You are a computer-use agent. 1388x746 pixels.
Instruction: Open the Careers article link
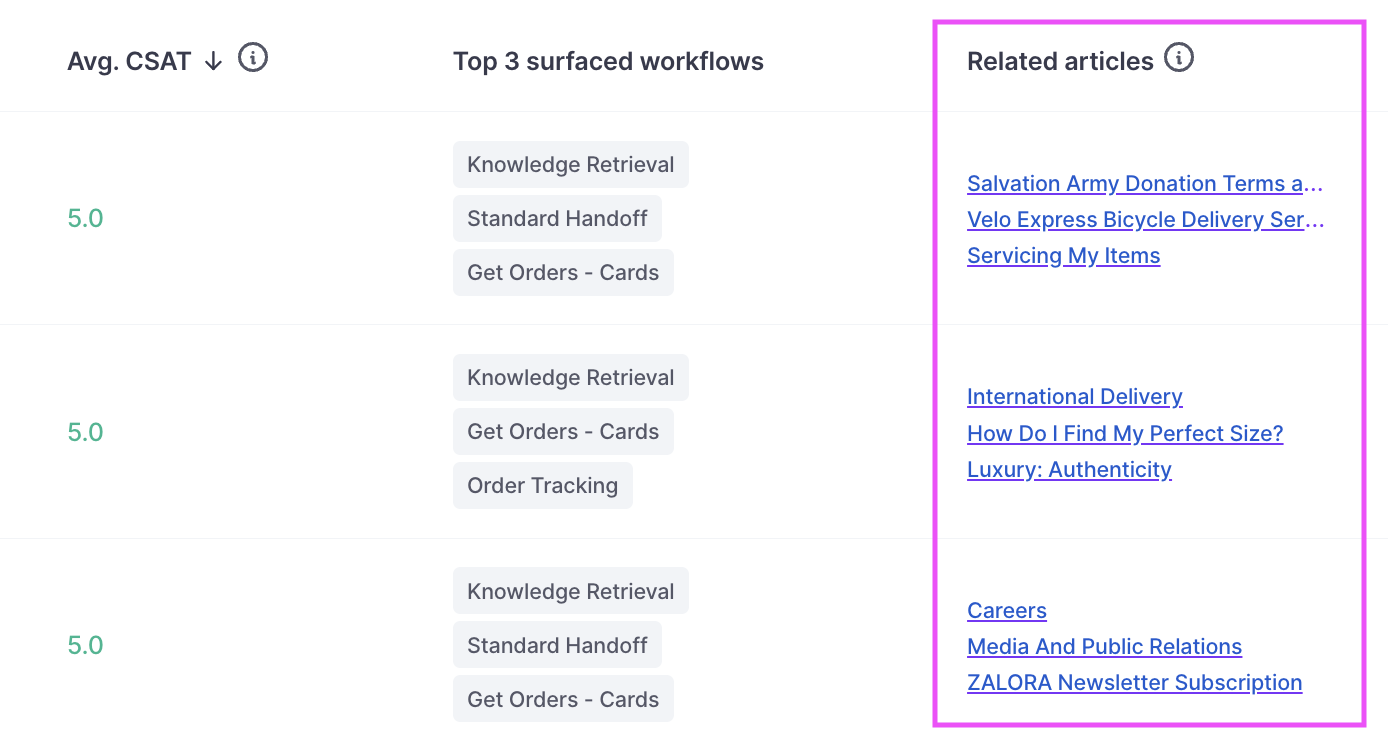click(1007, 610)
